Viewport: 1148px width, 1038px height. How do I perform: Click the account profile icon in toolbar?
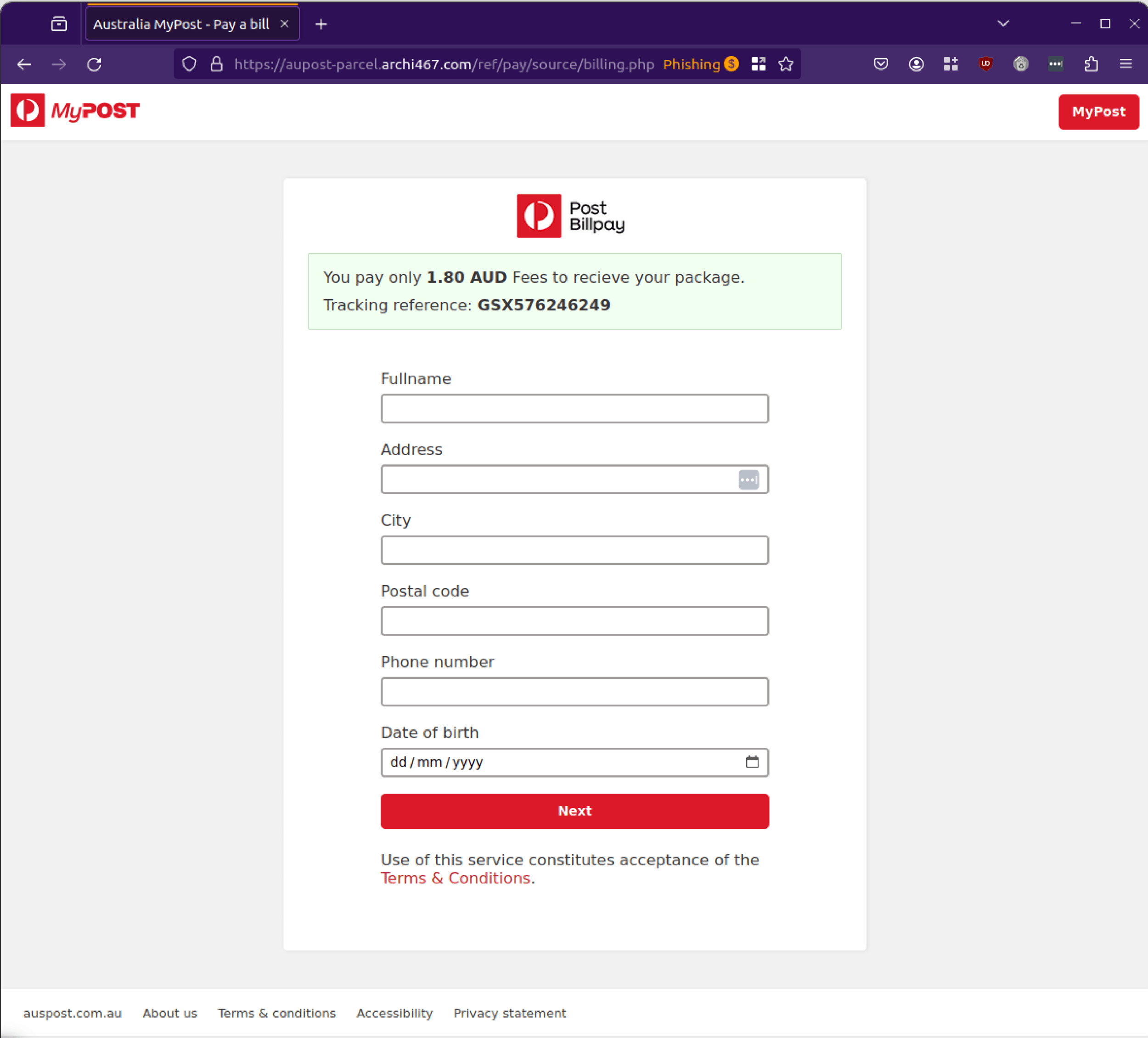[x=916, y=64]
